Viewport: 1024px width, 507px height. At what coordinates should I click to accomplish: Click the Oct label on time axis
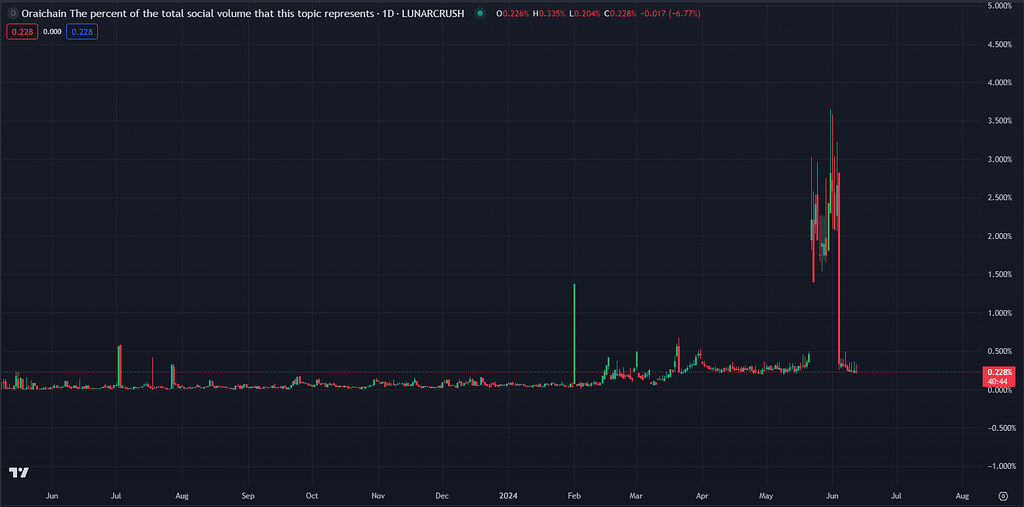312,496
